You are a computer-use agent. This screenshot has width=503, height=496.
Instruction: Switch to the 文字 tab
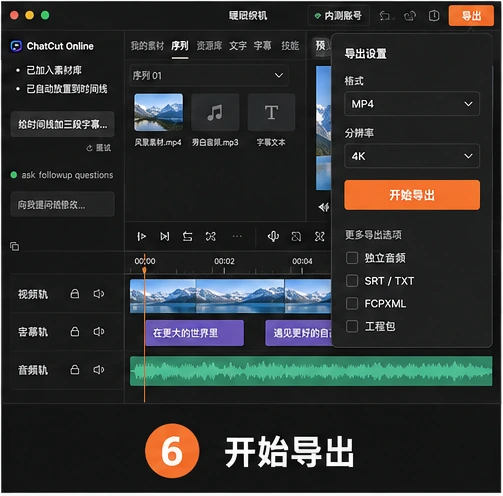(238, 46)
